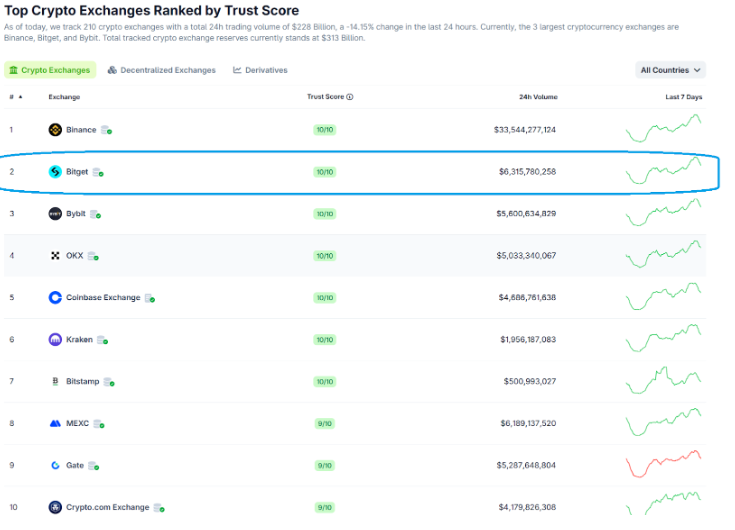Click the Bitstamp exchange logo
735x530 pixels.
point(55,381)
